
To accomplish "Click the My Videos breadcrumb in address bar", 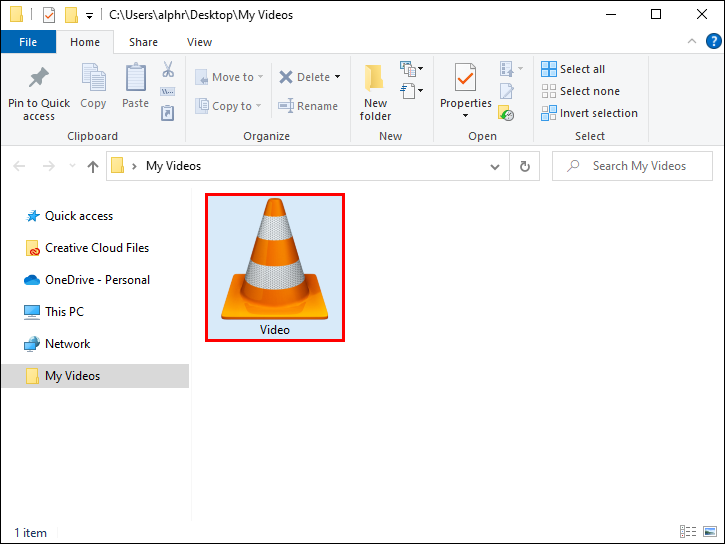I will pyautogui.click(x=173, y=166).
